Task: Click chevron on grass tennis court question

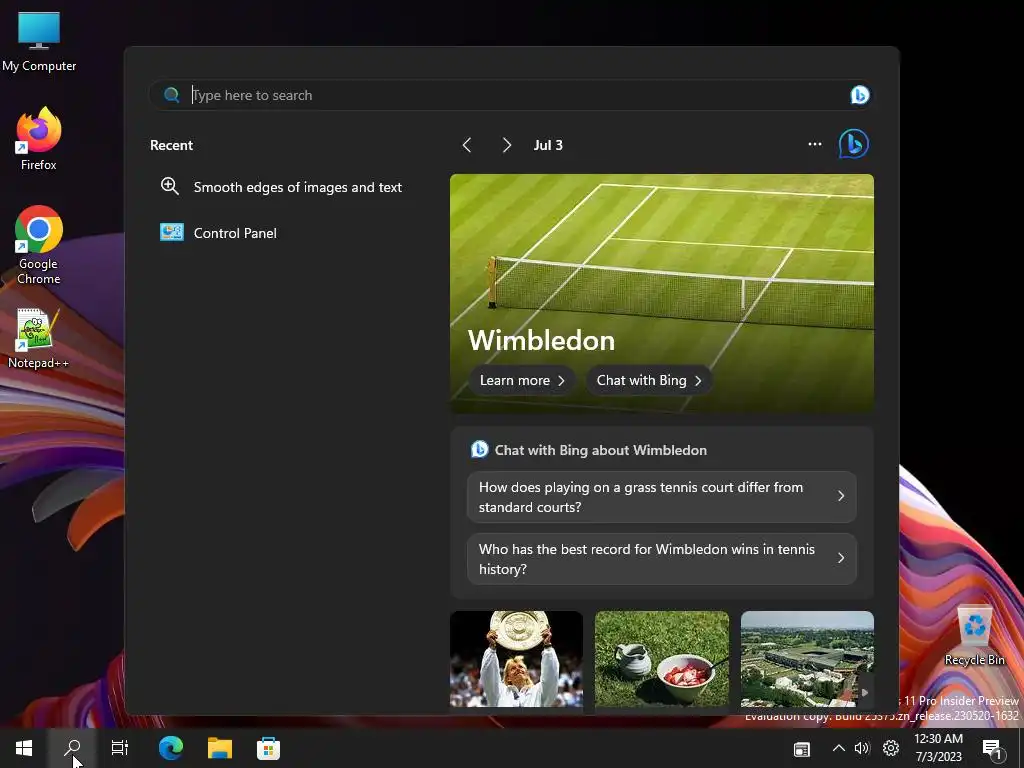Action: coord(841,496)
